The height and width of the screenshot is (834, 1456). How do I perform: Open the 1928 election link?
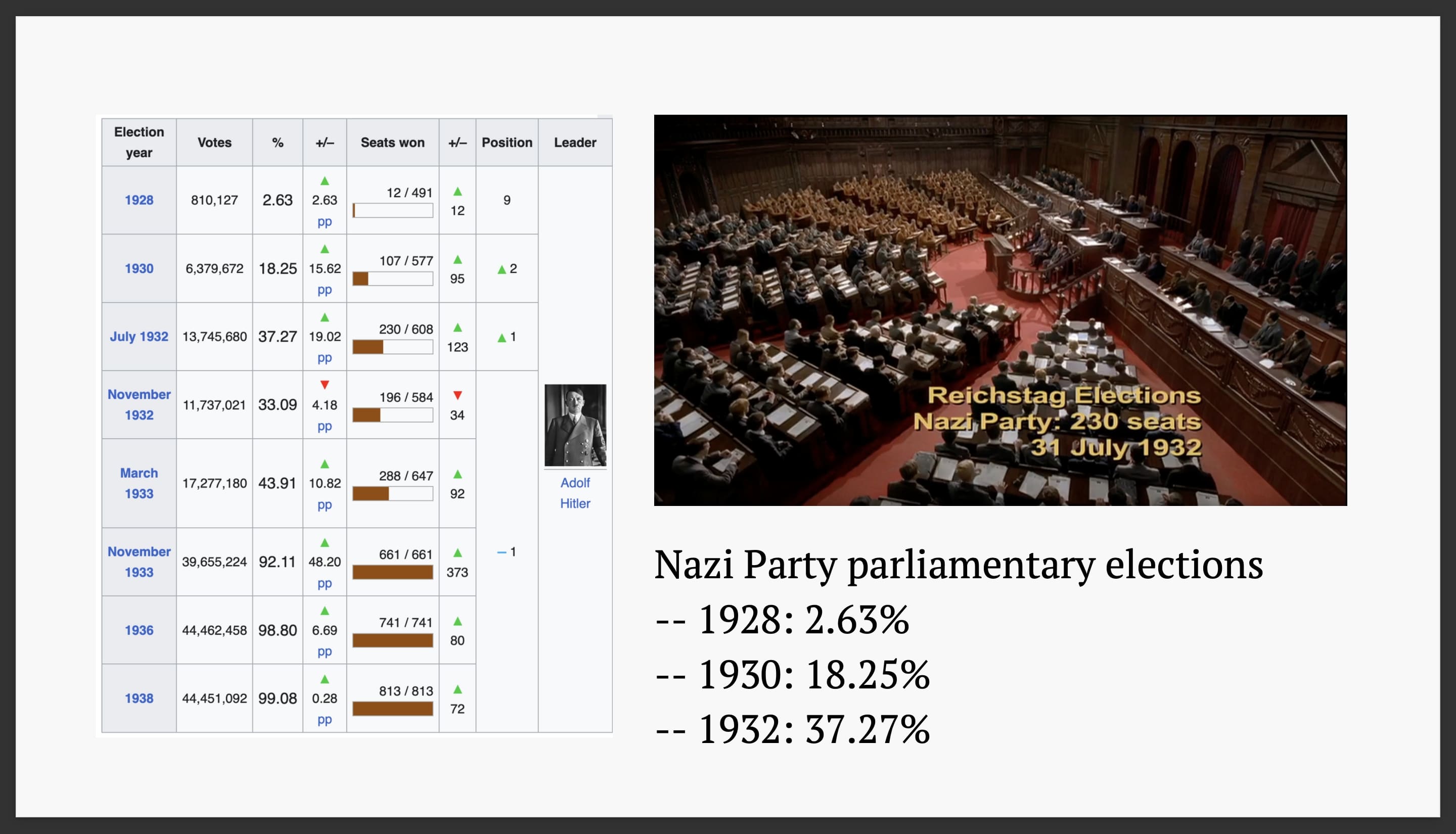pyautogui.click(x=139, y=200)
